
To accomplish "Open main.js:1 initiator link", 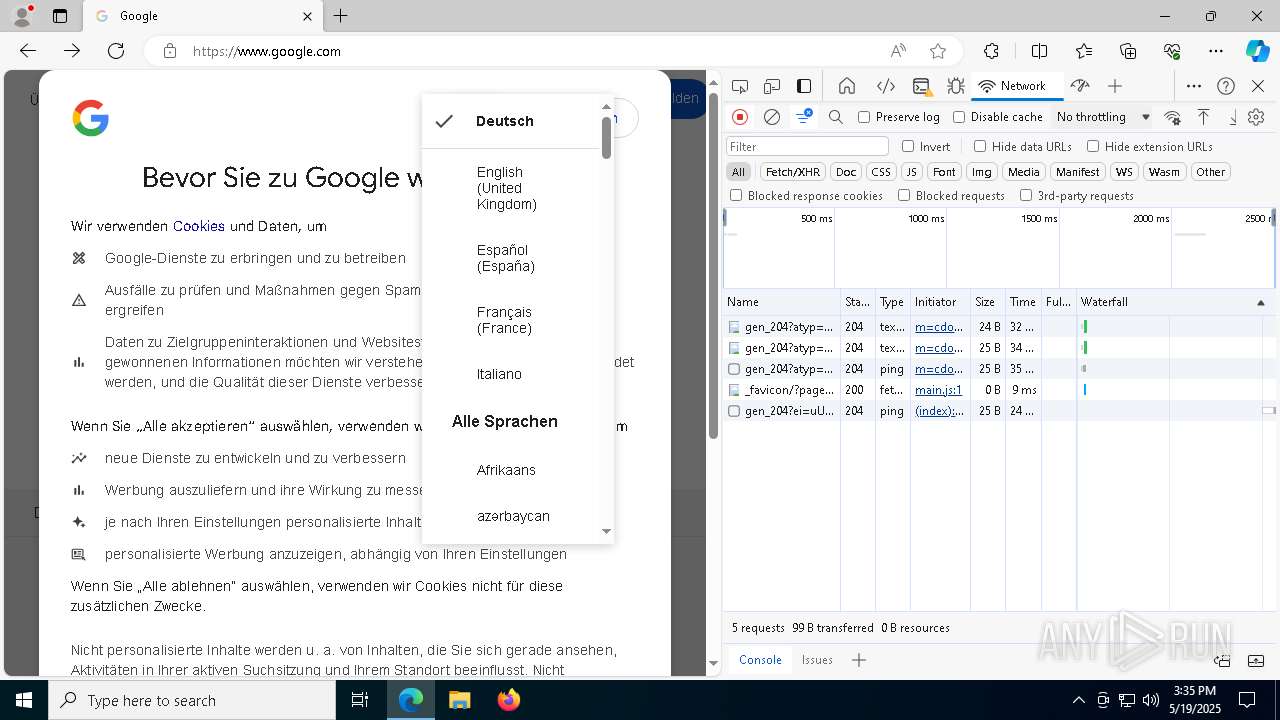I will click(x=938, y=390).
